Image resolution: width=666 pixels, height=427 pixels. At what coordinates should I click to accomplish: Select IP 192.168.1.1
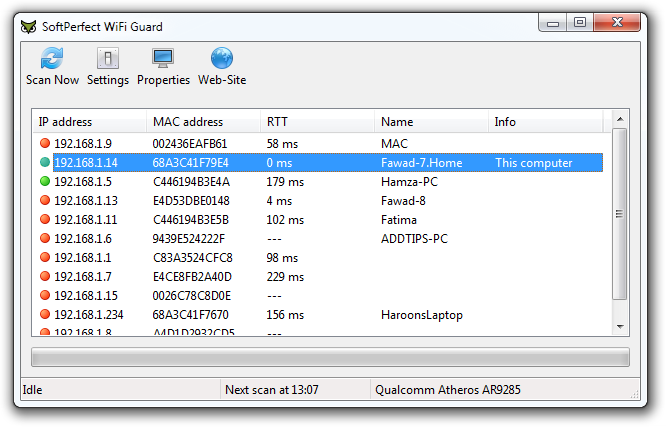pos(82,258)
